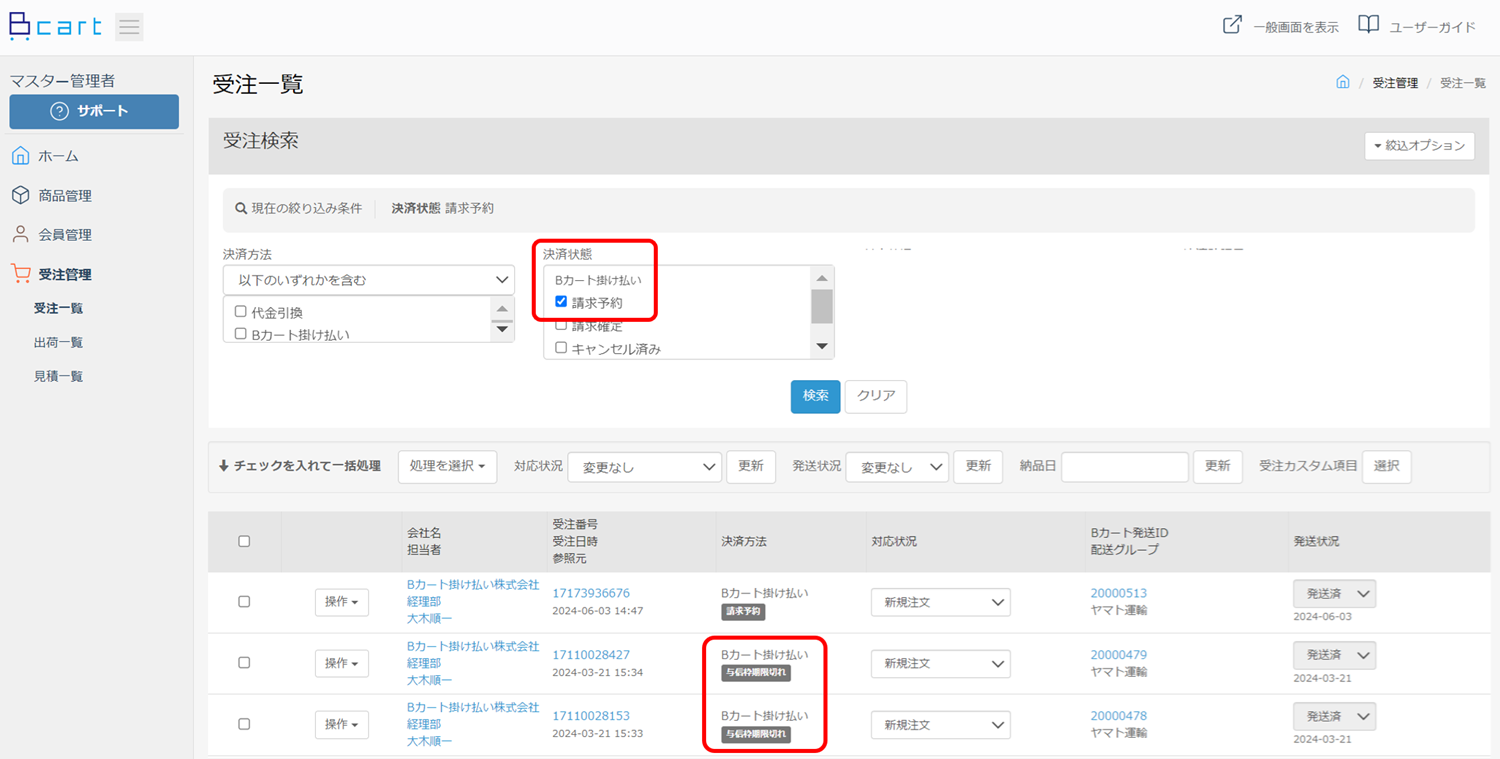Click the person icon beside 会員管理
1500x759 pixels.
point(20,234)
